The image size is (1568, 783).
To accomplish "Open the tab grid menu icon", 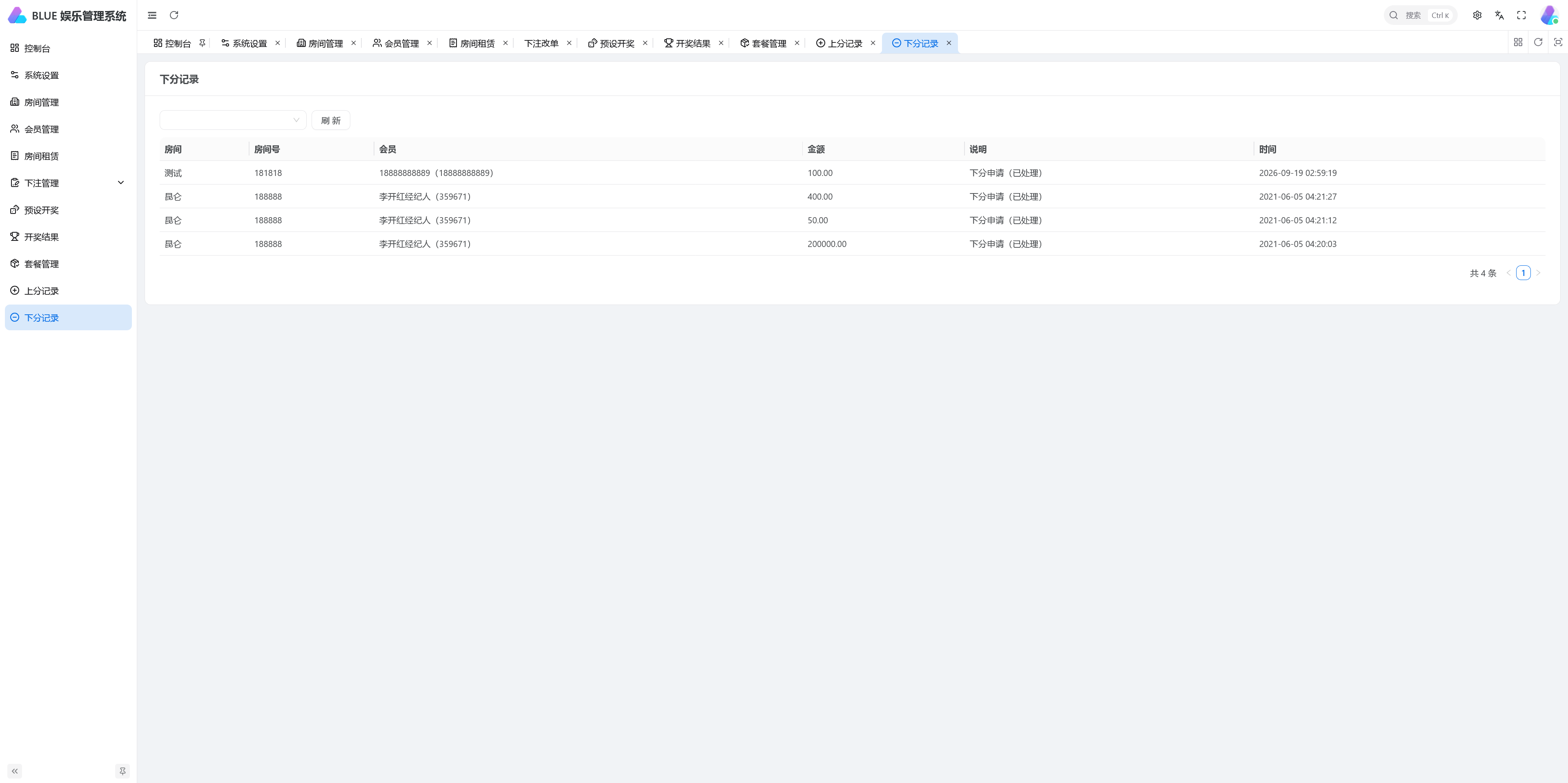I will point(1518,42).
